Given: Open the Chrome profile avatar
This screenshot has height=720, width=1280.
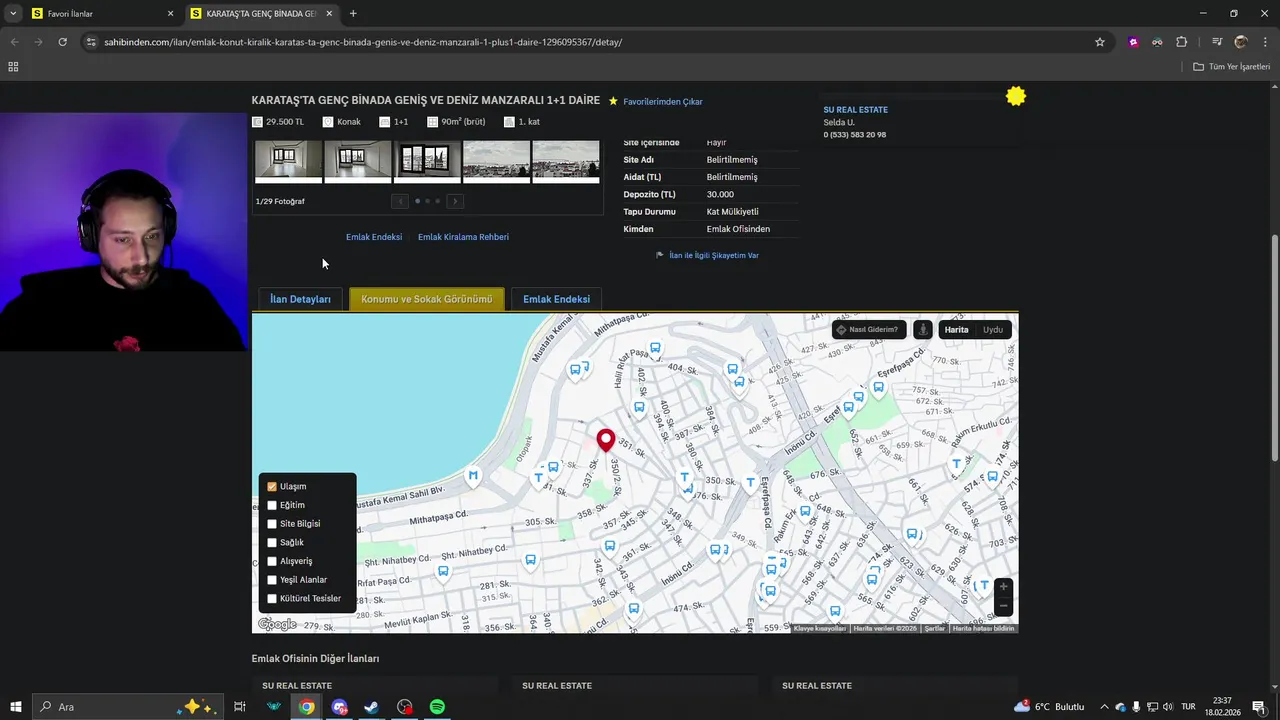Looking at the screenshot, I should click(1241, 42).
